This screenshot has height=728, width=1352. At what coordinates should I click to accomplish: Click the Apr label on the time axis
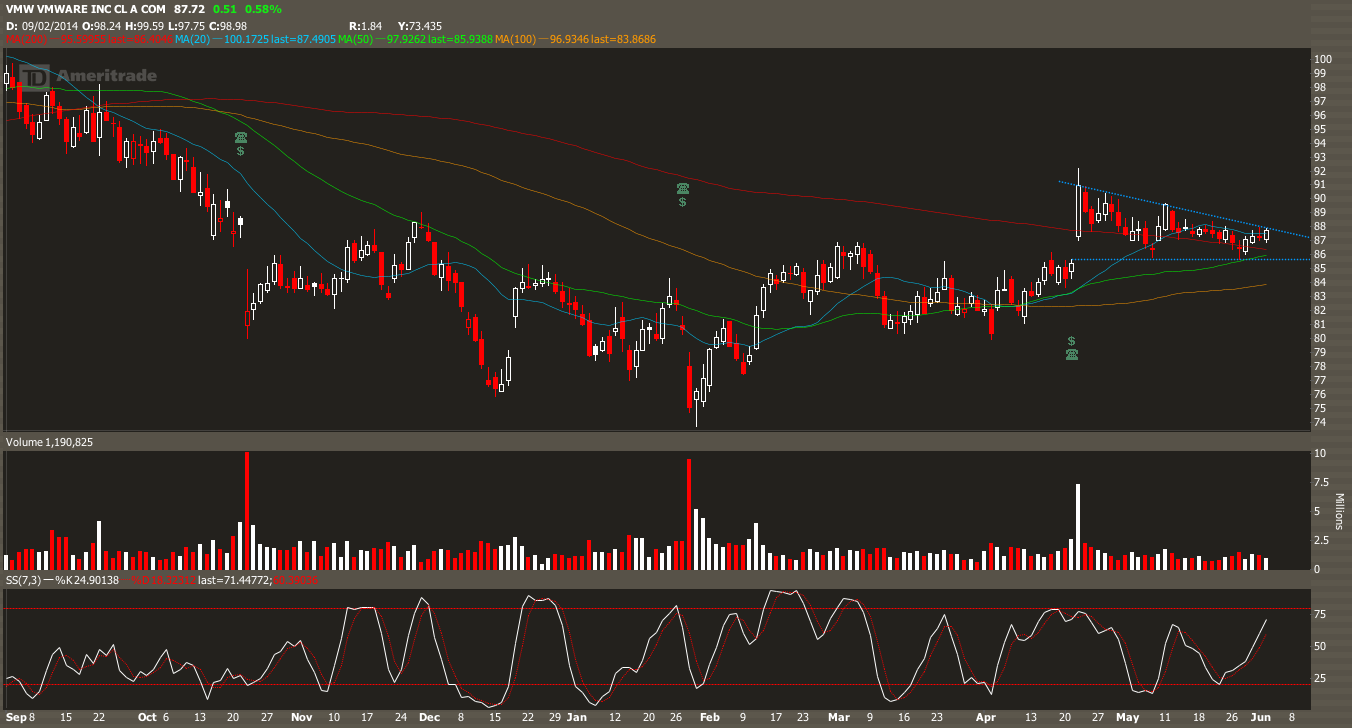click(x=985, y=717)
